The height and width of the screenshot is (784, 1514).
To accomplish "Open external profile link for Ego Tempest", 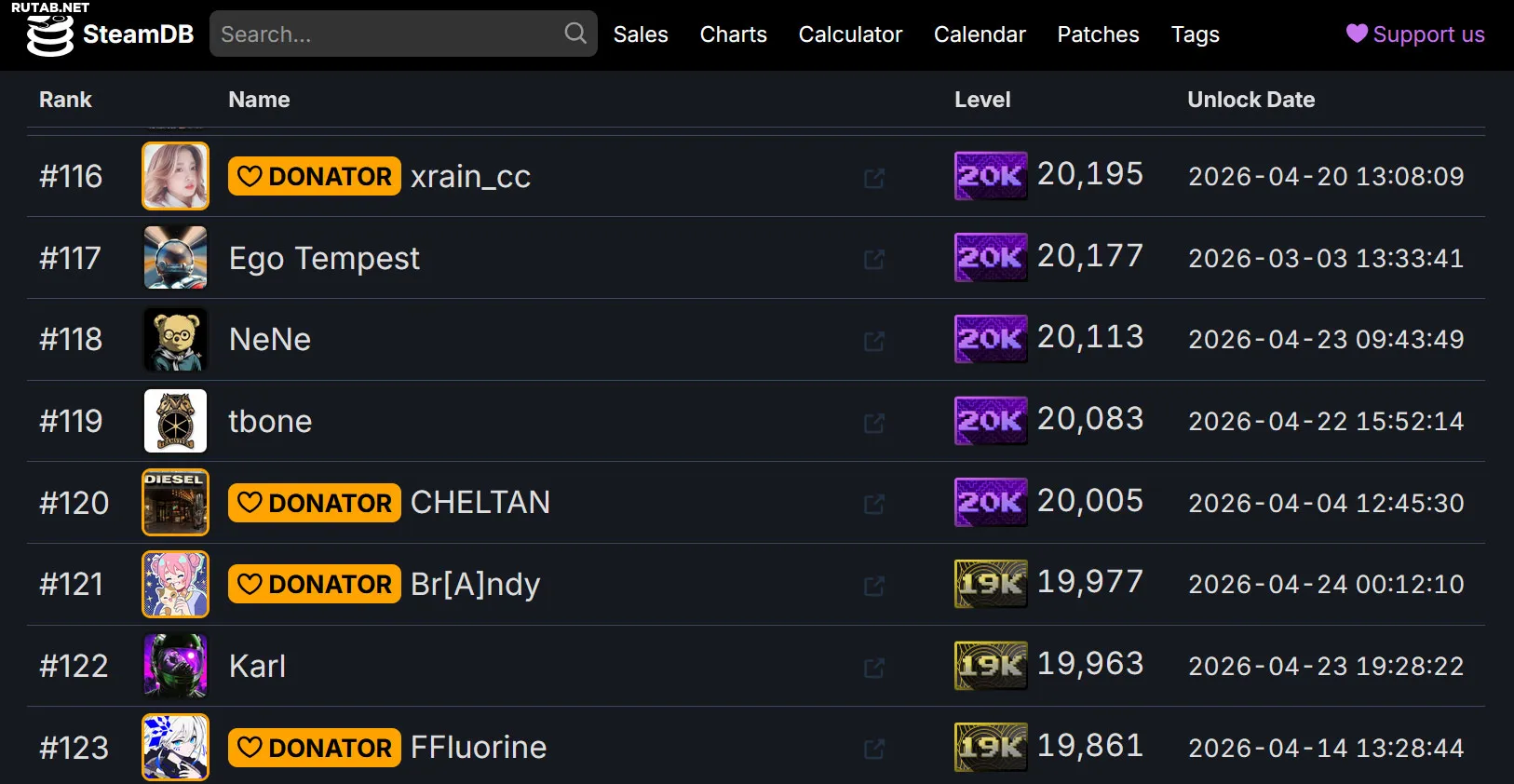I will pos(873,260).
